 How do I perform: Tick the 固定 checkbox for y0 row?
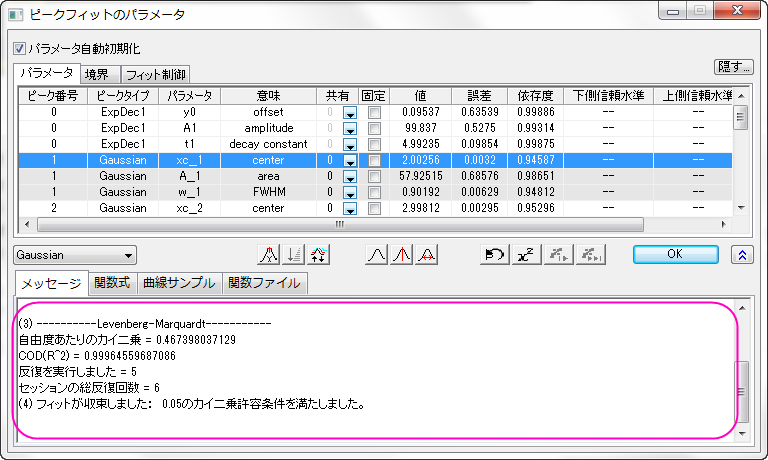point(374,112)
